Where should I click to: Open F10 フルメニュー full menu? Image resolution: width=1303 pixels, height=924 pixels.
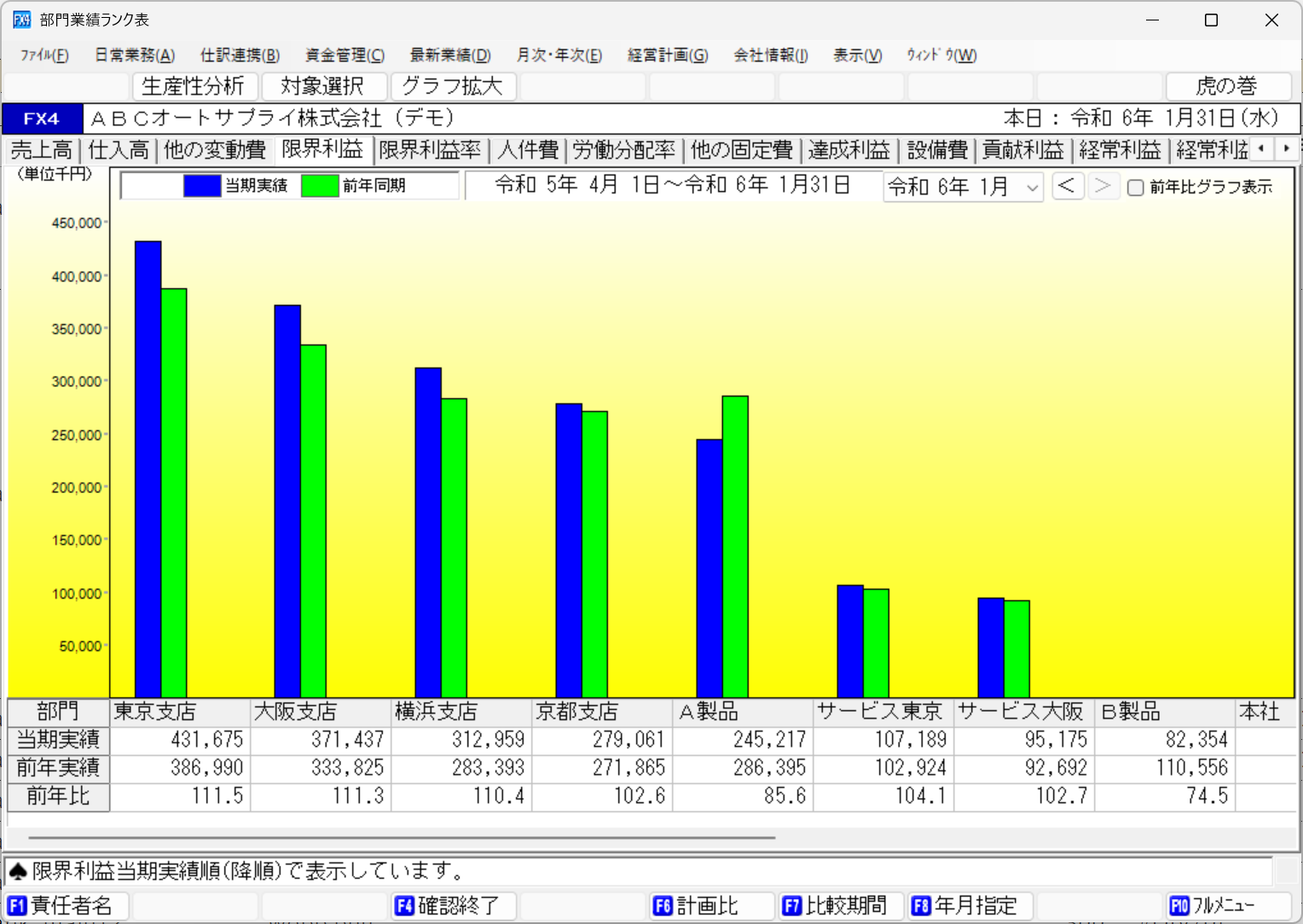click(x=1228, y=905)
